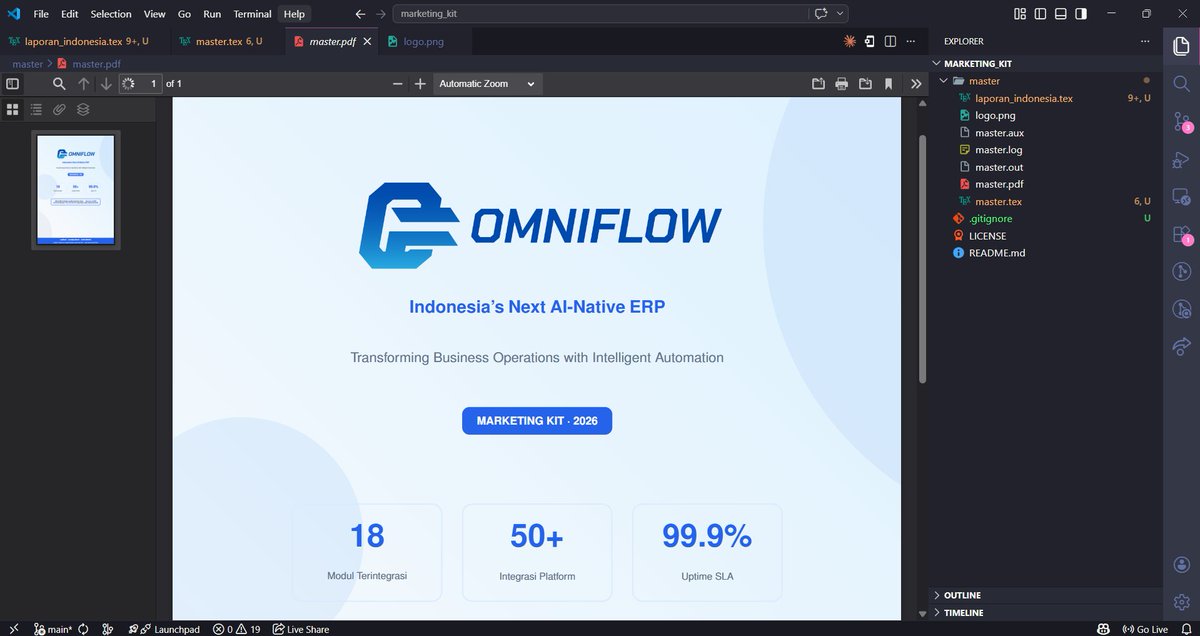1200x636 pixels.
Task: Open the Automatic Zoom dropdown
Action: click(488, 84)
